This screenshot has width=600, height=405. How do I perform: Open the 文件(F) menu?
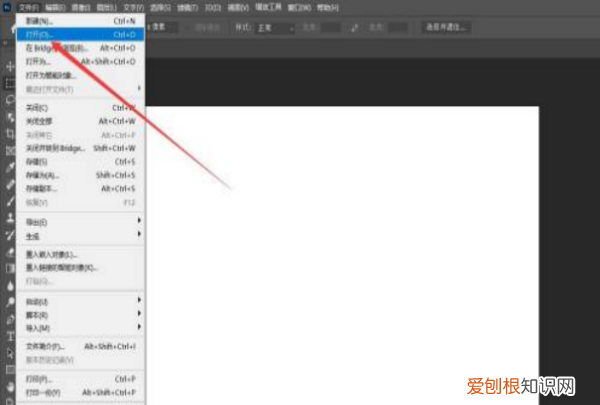pyautogui.click(x=29, y=8)
